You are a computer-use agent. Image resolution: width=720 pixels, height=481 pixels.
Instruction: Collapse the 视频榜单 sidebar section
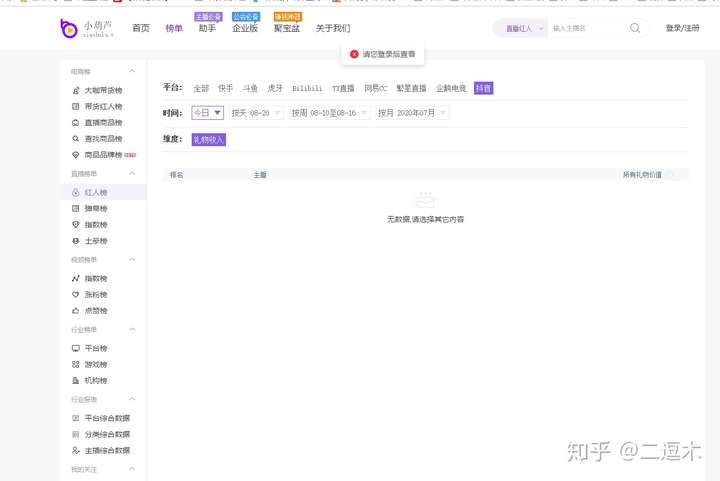tap(132, 259)
